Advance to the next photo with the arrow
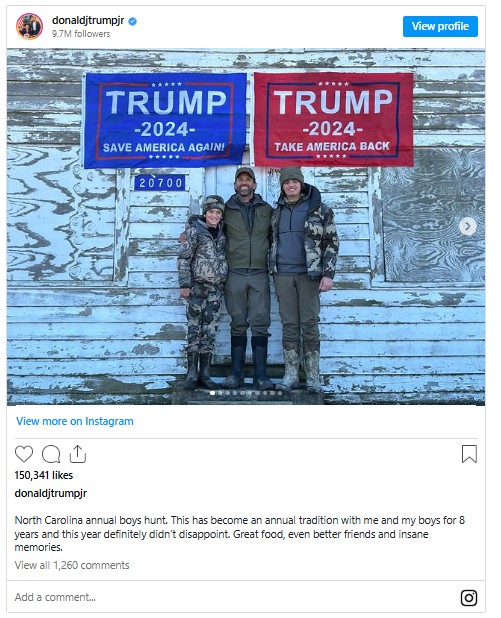The width and height of the screenshot is (501, 618). coord(467,226)
